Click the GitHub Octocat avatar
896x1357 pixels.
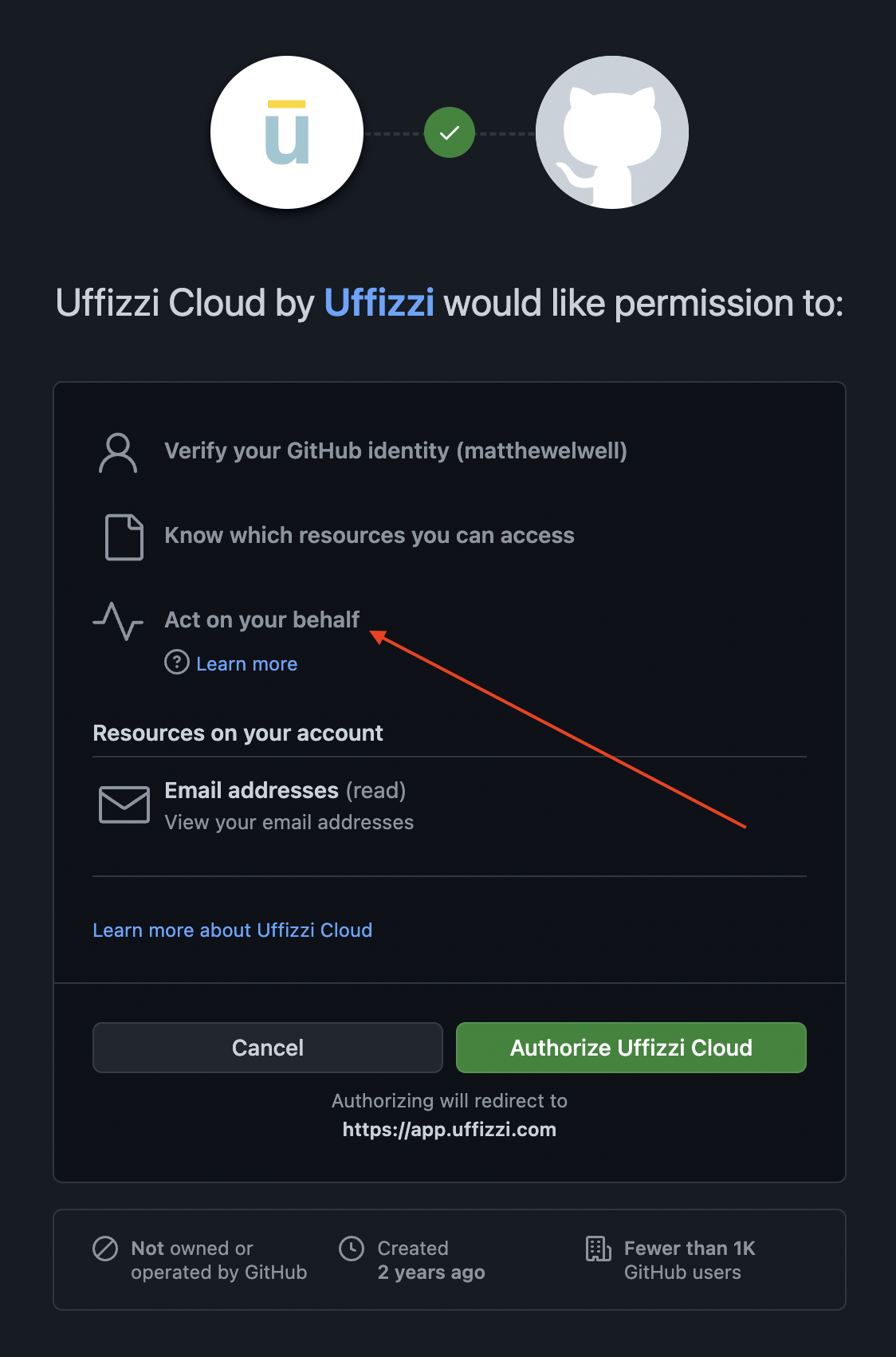pyautogui.click(x=612, y=132)
